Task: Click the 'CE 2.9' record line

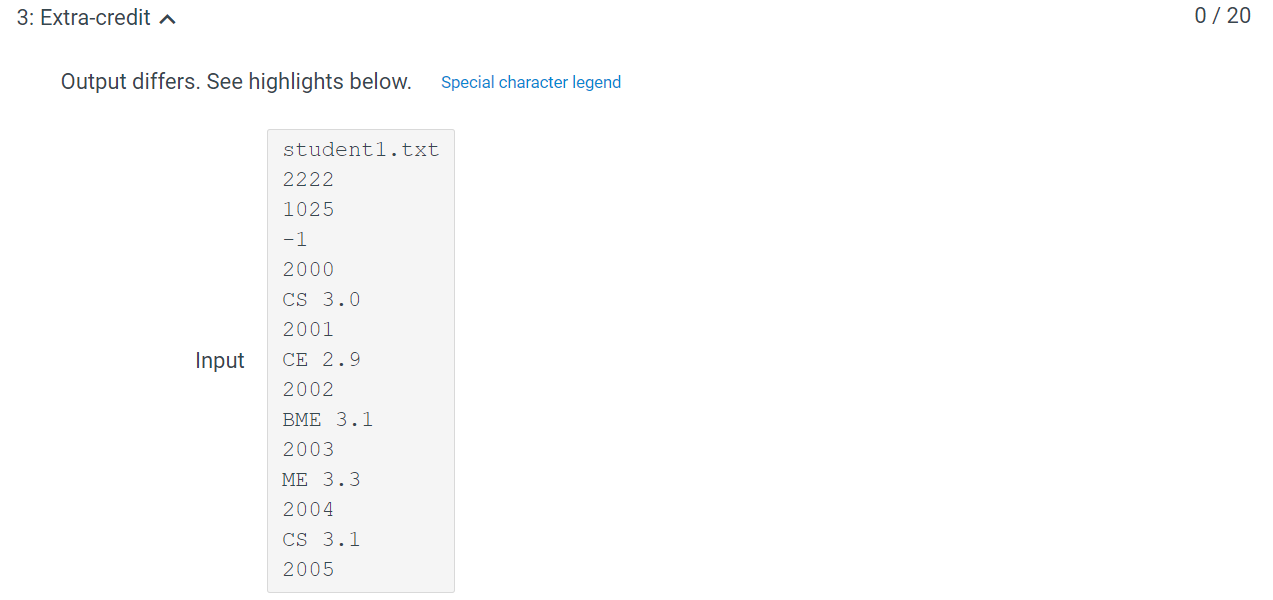Action: tap(321, 359)
